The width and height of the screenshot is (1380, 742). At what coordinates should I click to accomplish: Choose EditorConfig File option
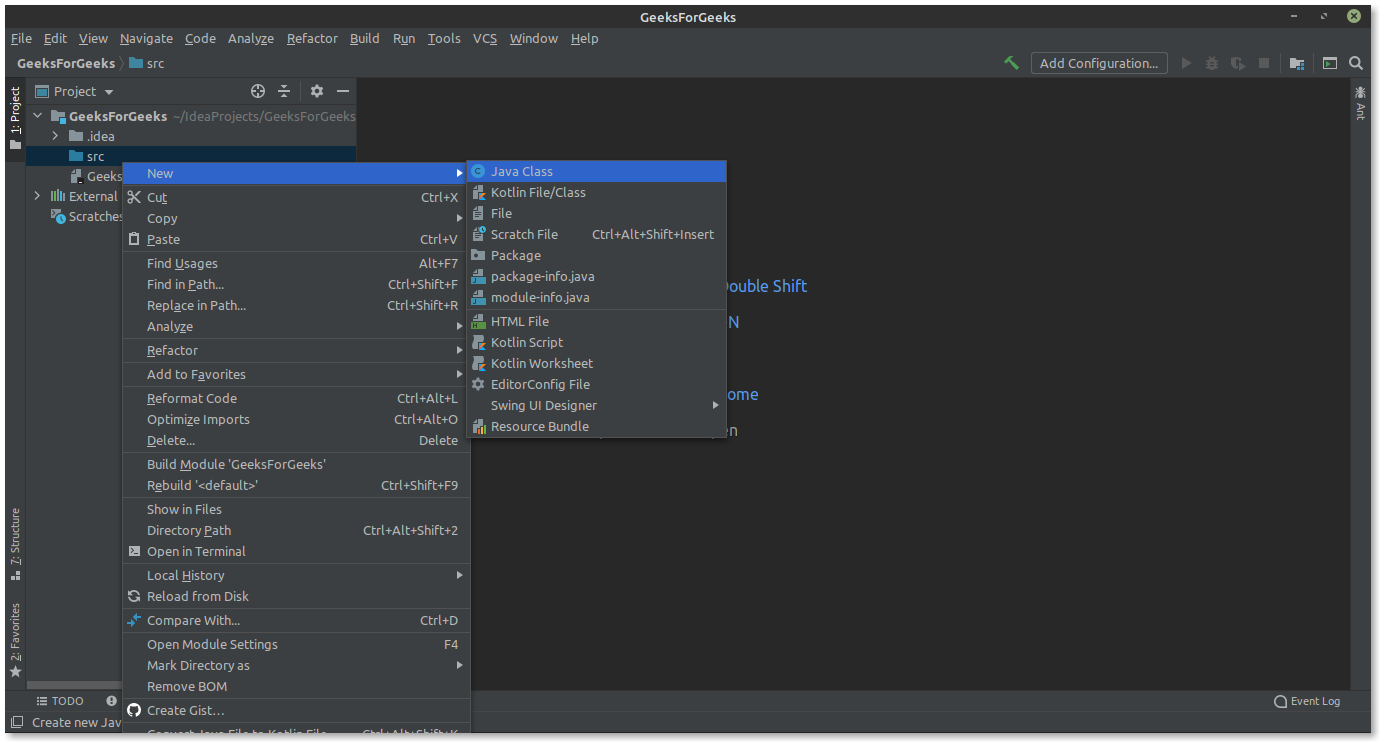597,384
